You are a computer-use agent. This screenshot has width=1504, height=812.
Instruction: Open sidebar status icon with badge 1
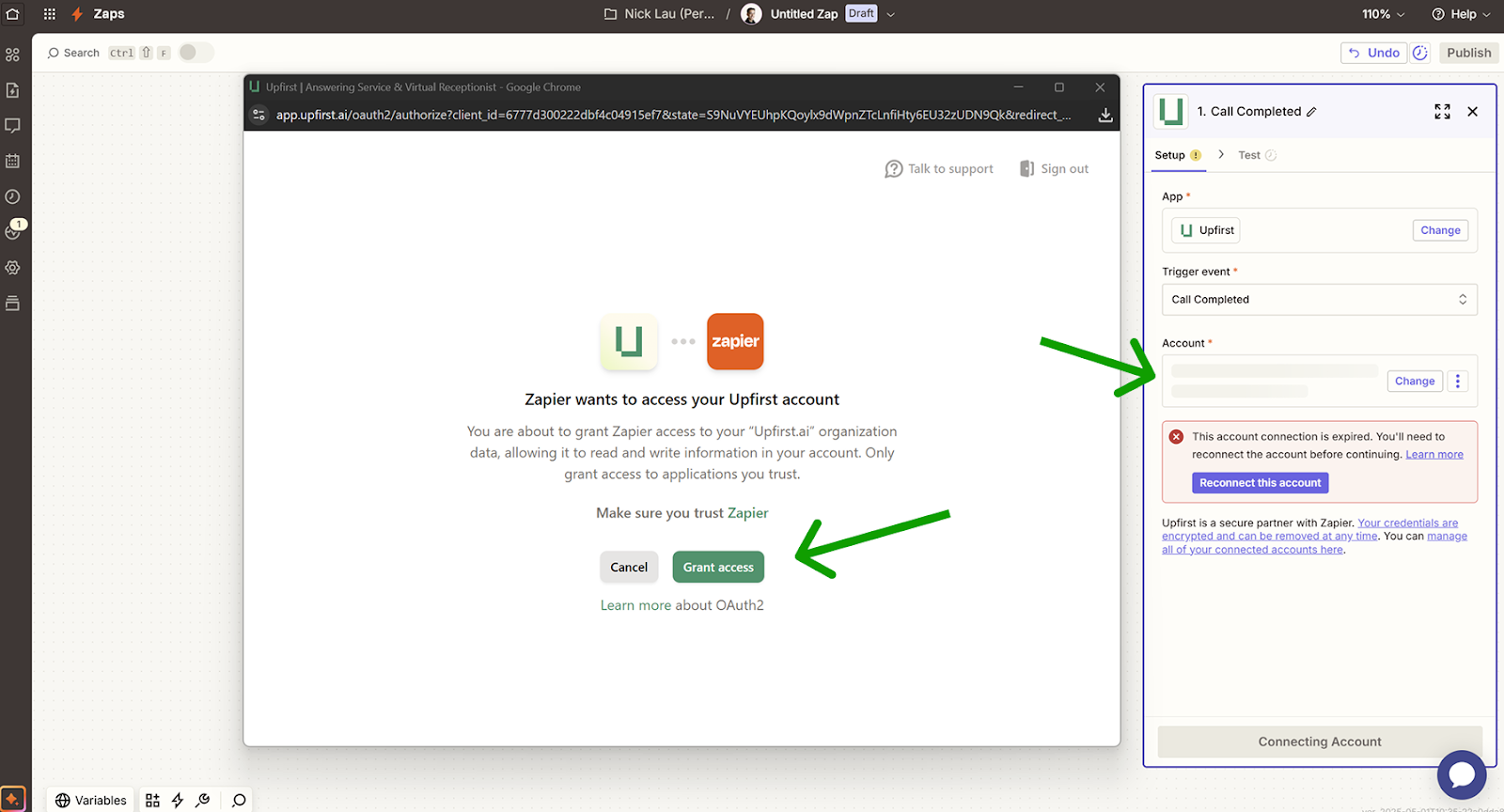[13, 230]
